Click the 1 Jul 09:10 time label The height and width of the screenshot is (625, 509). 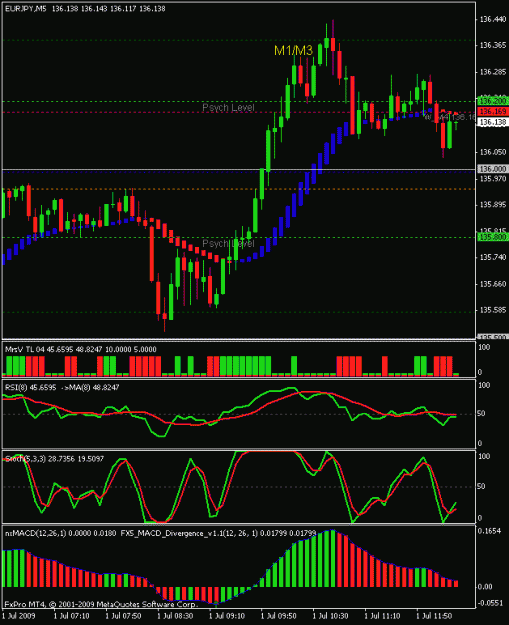pyautogui.click(x=227, y=616)
